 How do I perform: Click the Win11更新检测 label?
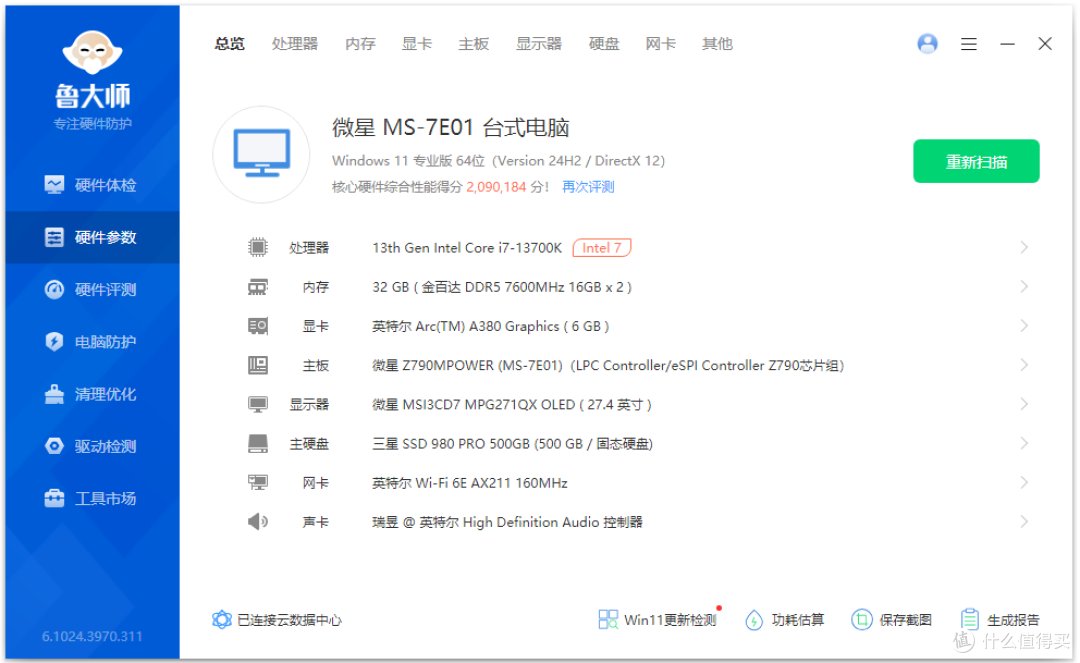(670, 620)
